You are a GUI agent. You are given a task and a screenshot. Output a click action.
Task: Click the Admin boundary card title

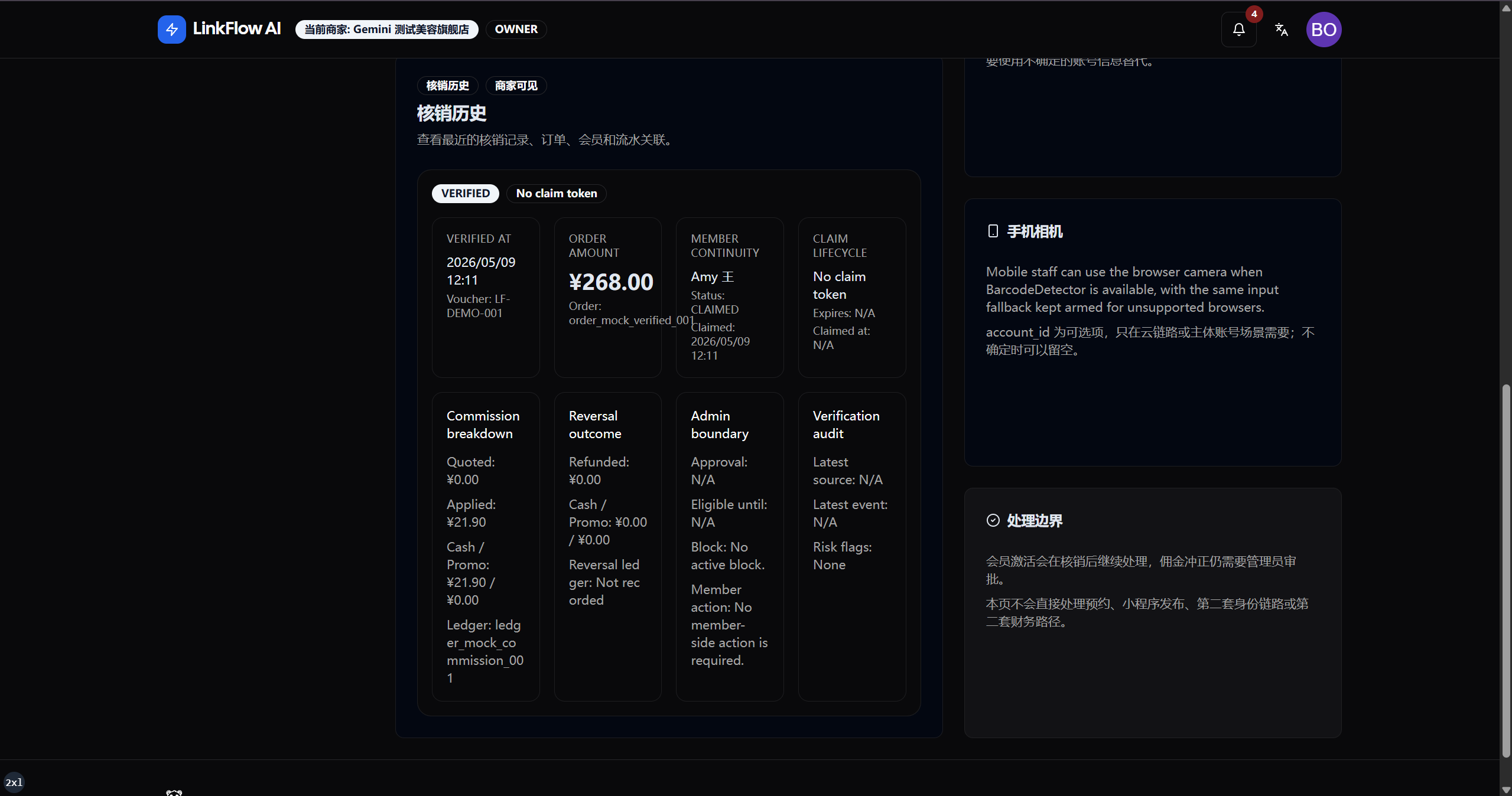720,425
